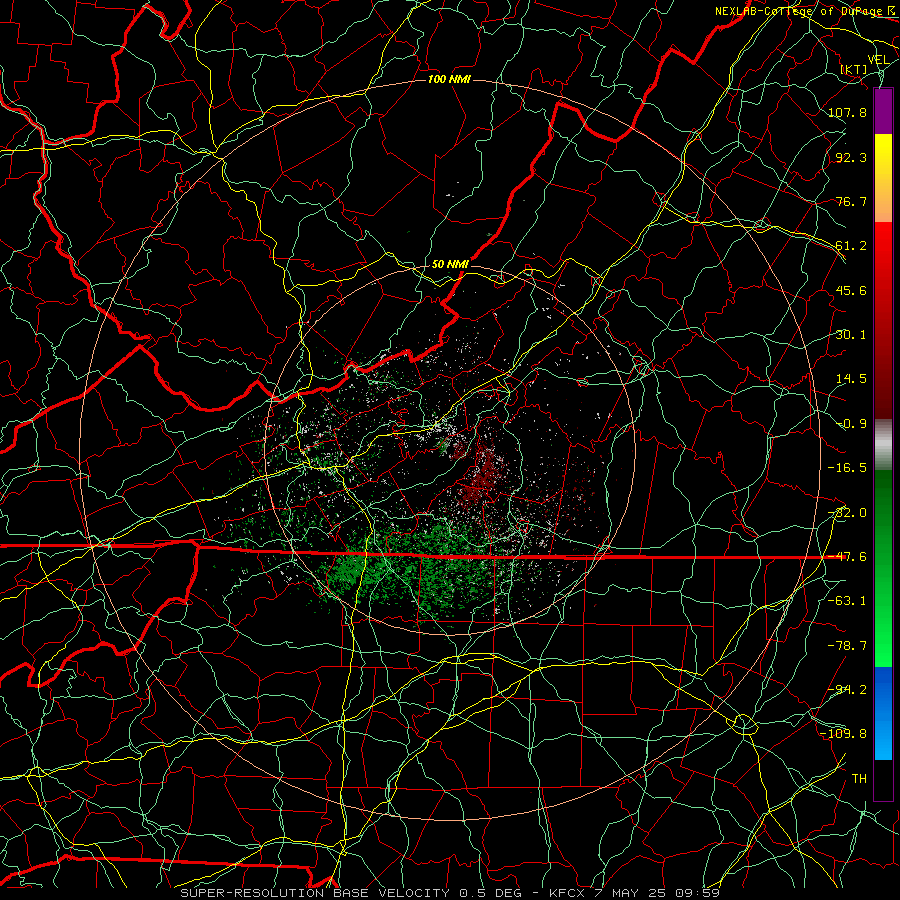Image resolution: width=900 pixels, height=900 pixels.
Task: Click the -0.9 legend value
Action: pyautogui.click(x=851, y=424)
